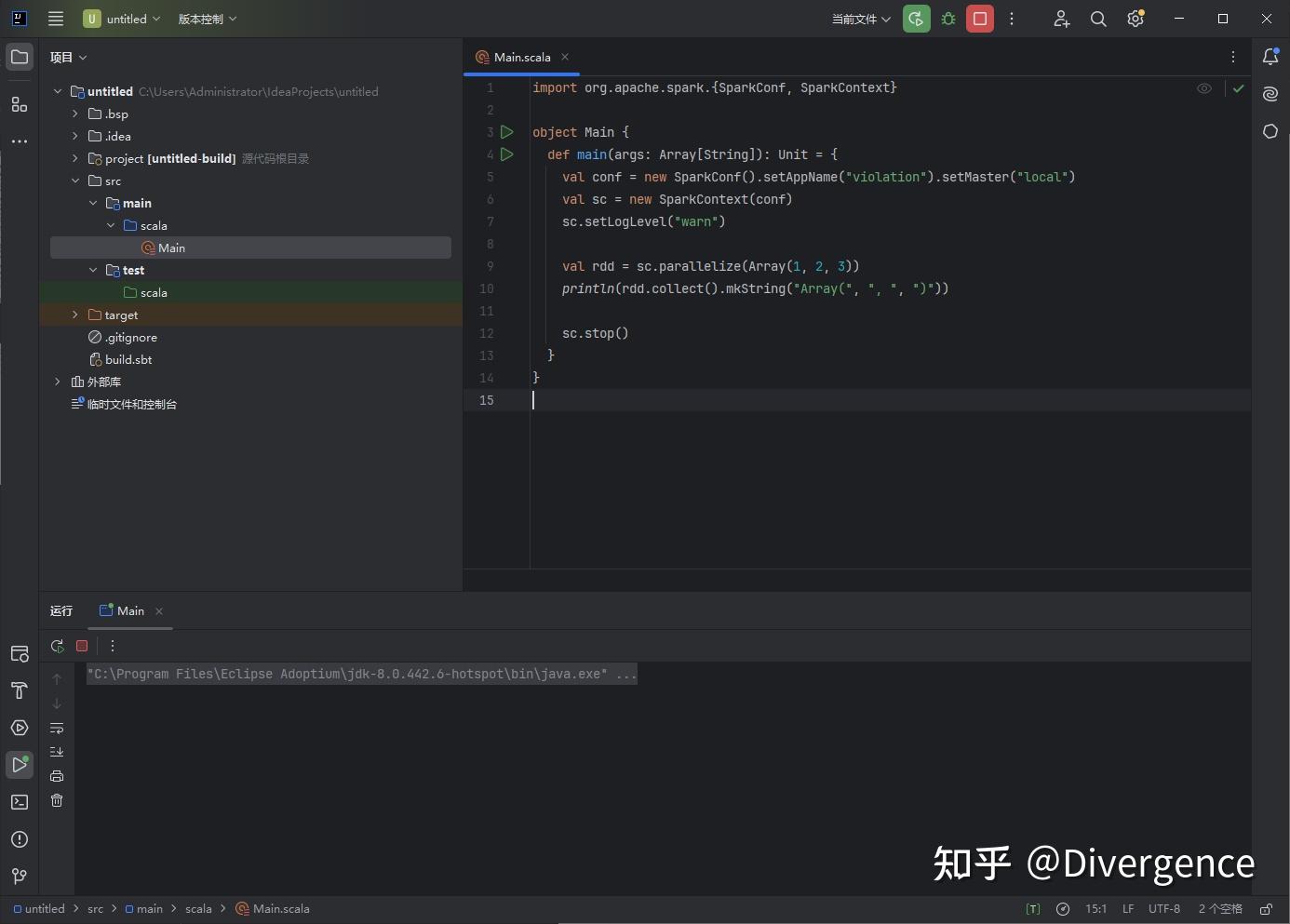The image size is (1290, 924).
Task: Run Main using the gutter run icon
Action: [507, 132]
